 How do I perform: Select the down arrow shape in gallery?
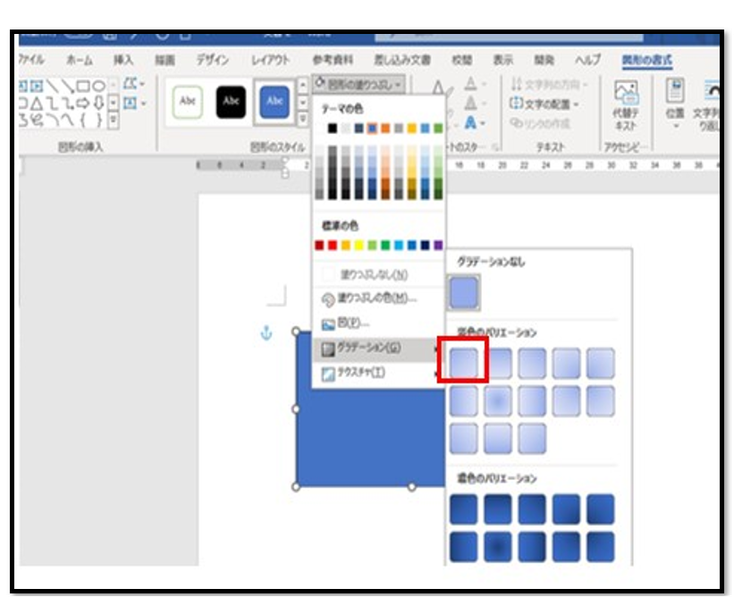tap(99, 102)
